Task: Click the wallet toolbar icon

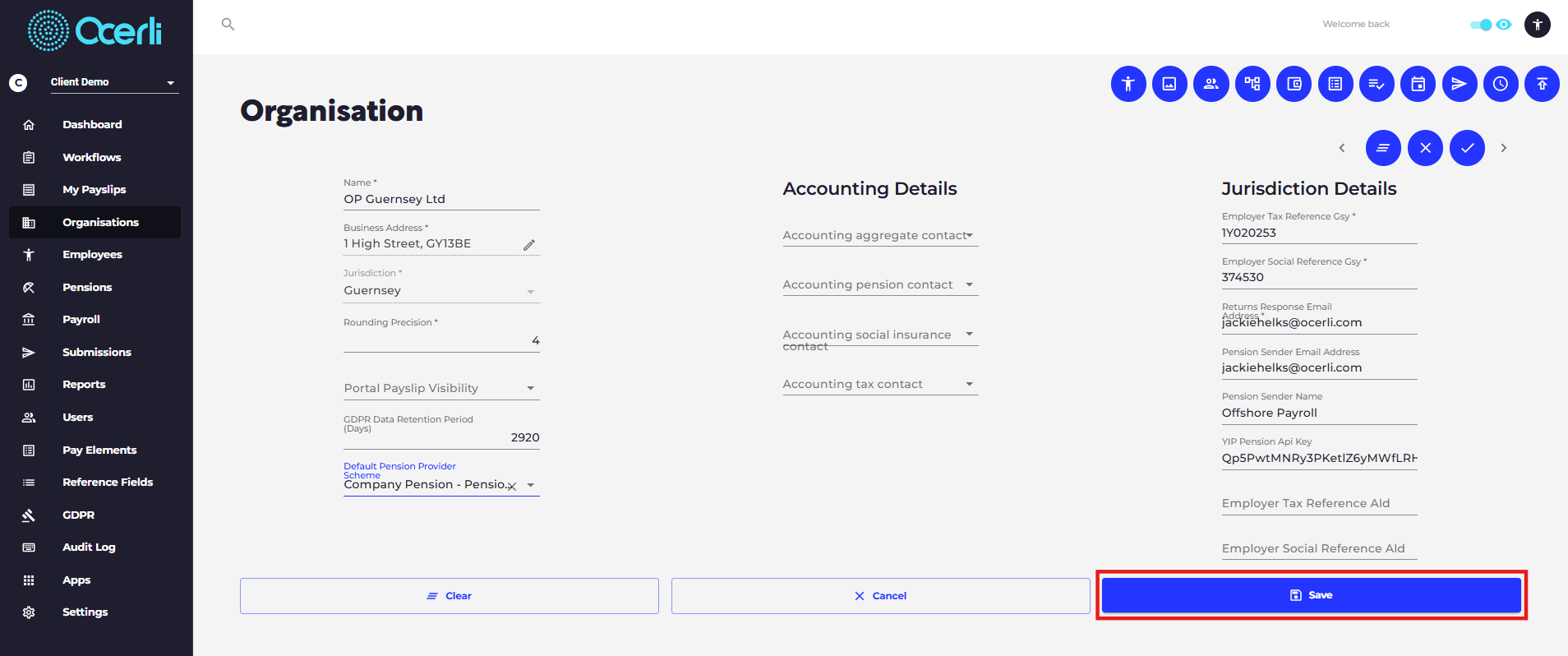Action: click(1294, 84)
